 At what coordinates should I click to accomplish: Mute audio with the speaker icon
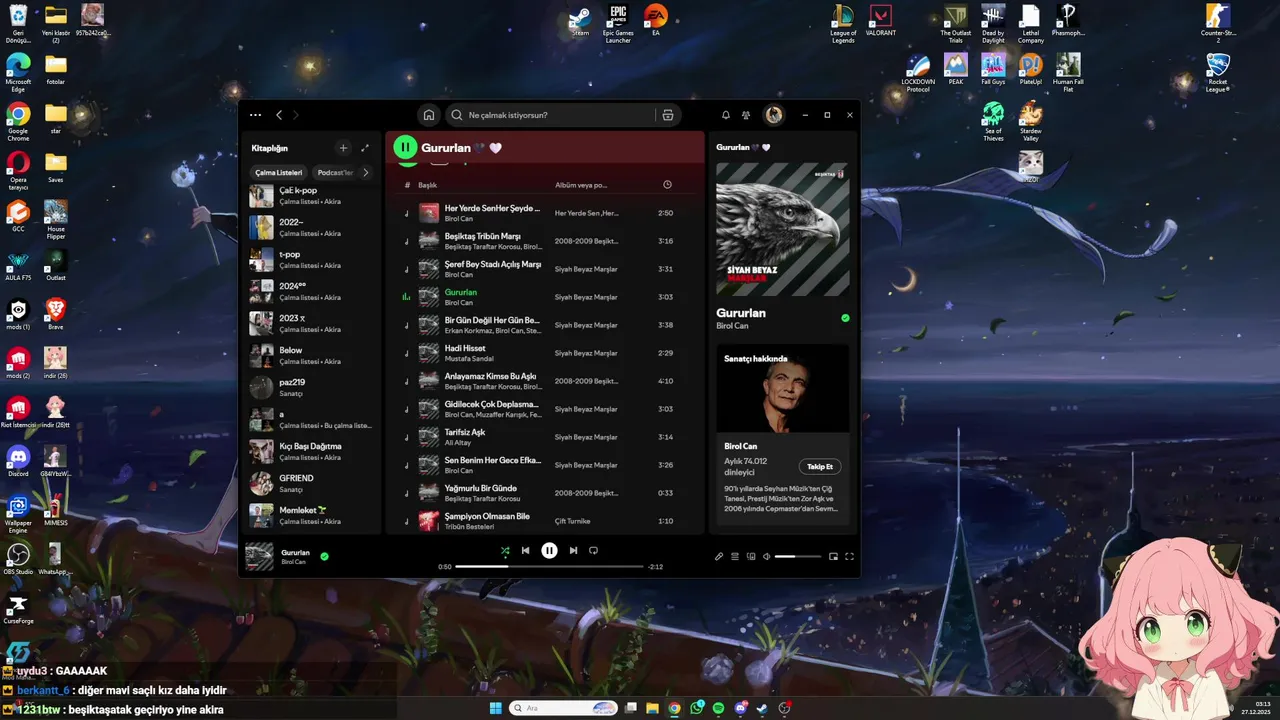[766, 556]
